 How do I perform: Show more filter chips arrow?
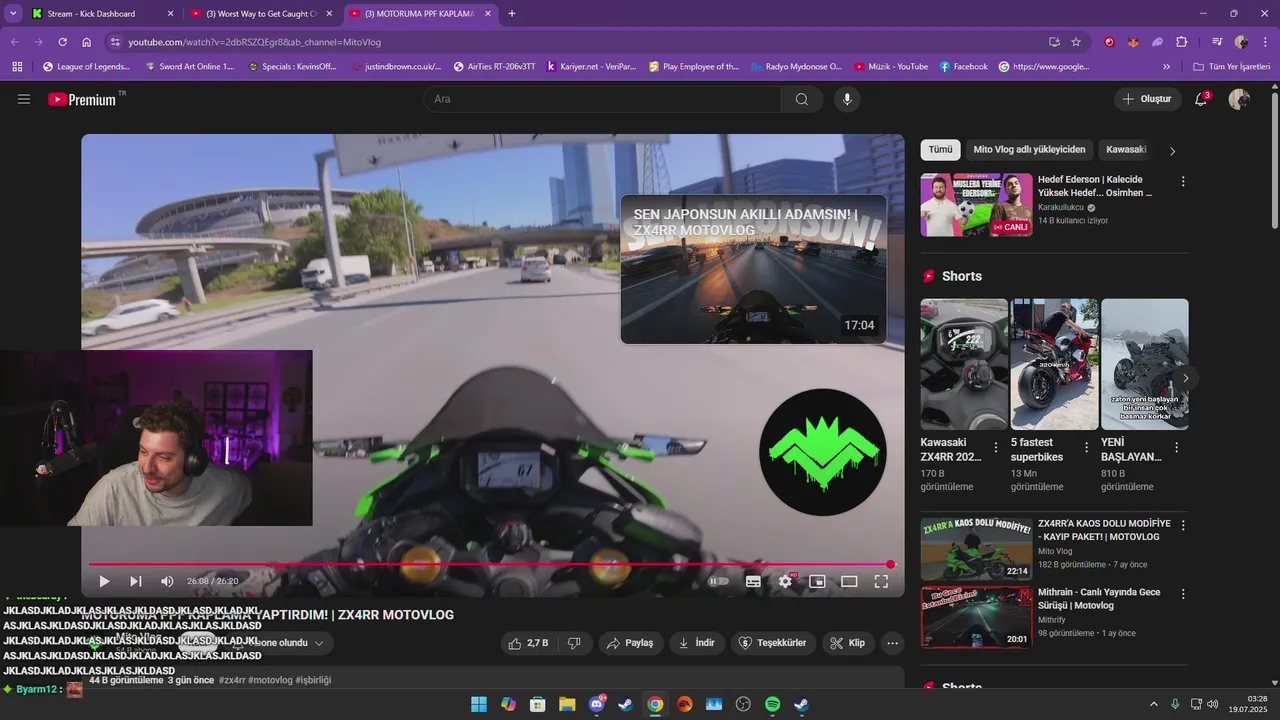1173,151
